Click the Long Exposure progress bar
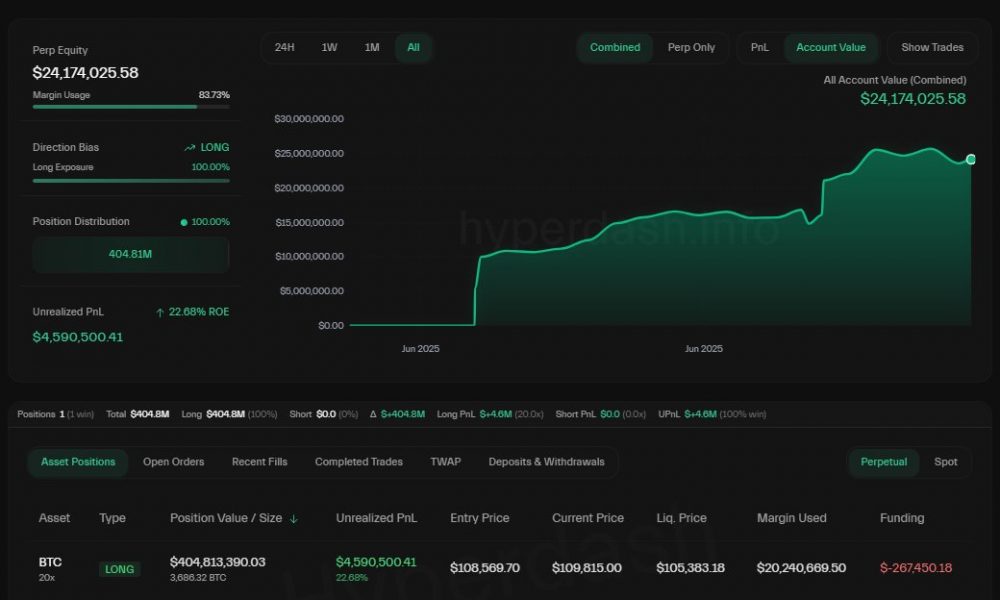Image resolution: width=1000 pixels, height=600 pixels. 131,180
